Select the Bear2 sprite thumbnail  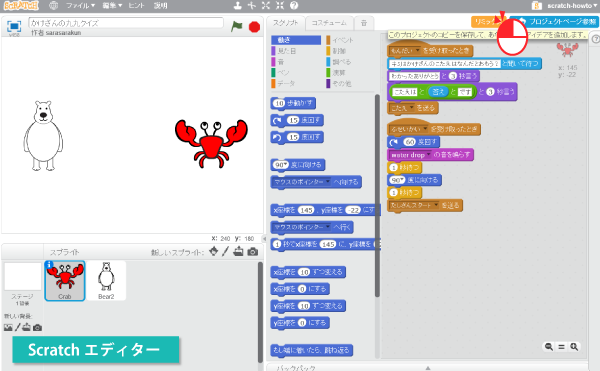[106, 281]
